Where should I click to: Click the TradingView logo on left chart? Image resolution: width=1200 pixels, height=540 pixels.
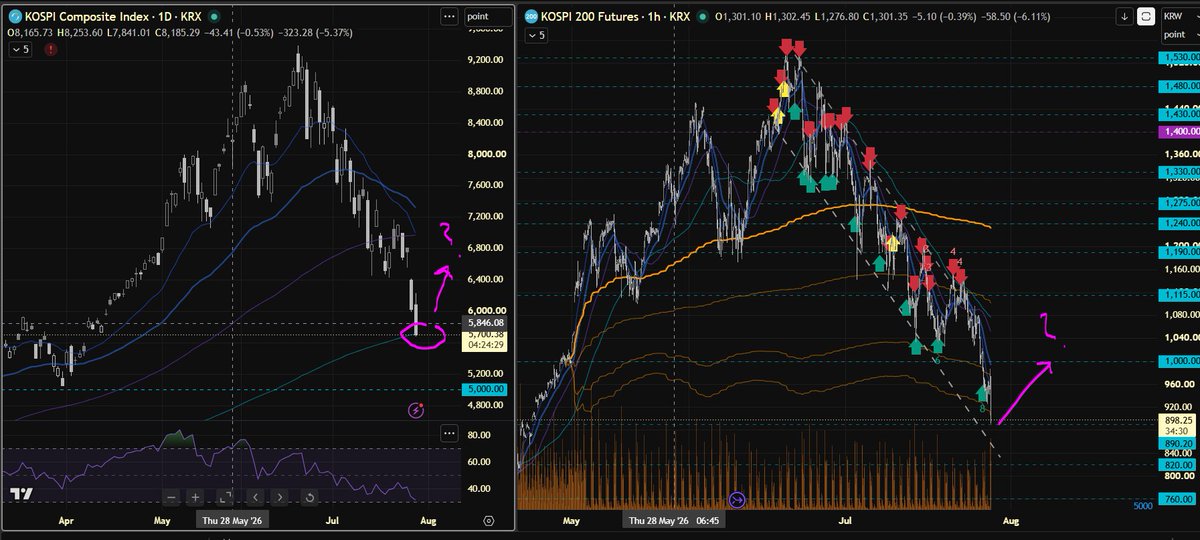pyautogui.click(x=20, y=496)
